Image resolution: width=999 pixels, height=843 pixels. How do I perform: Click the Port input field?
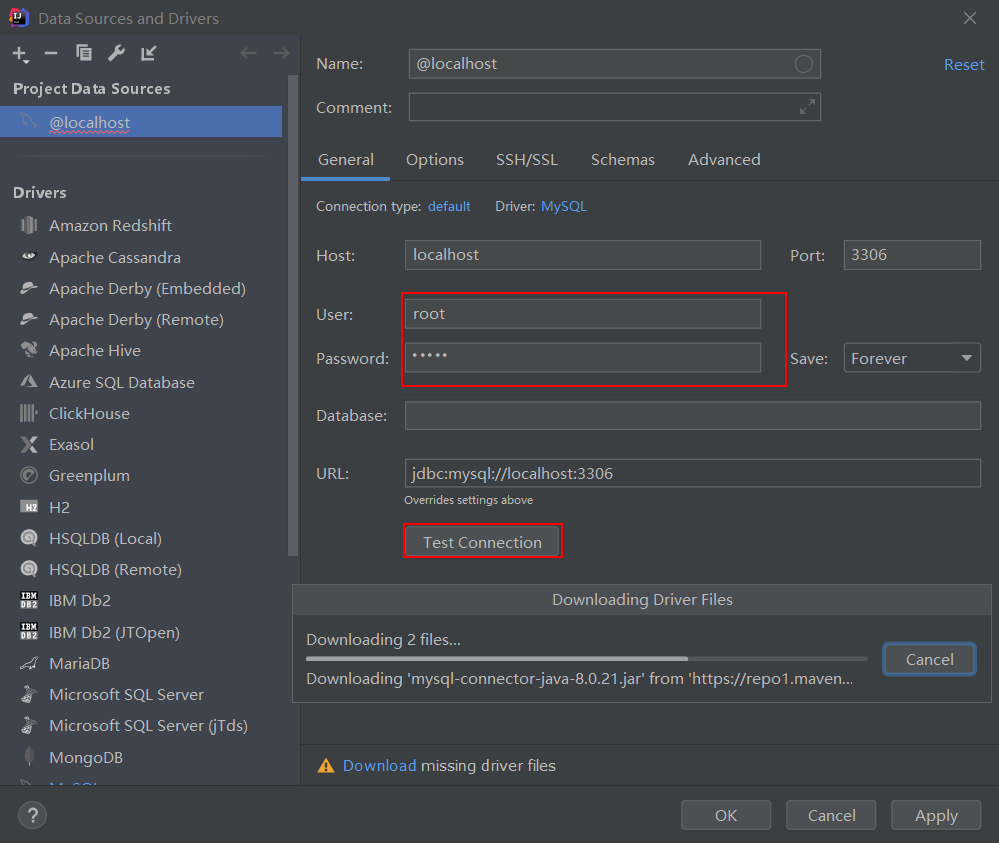912,255
